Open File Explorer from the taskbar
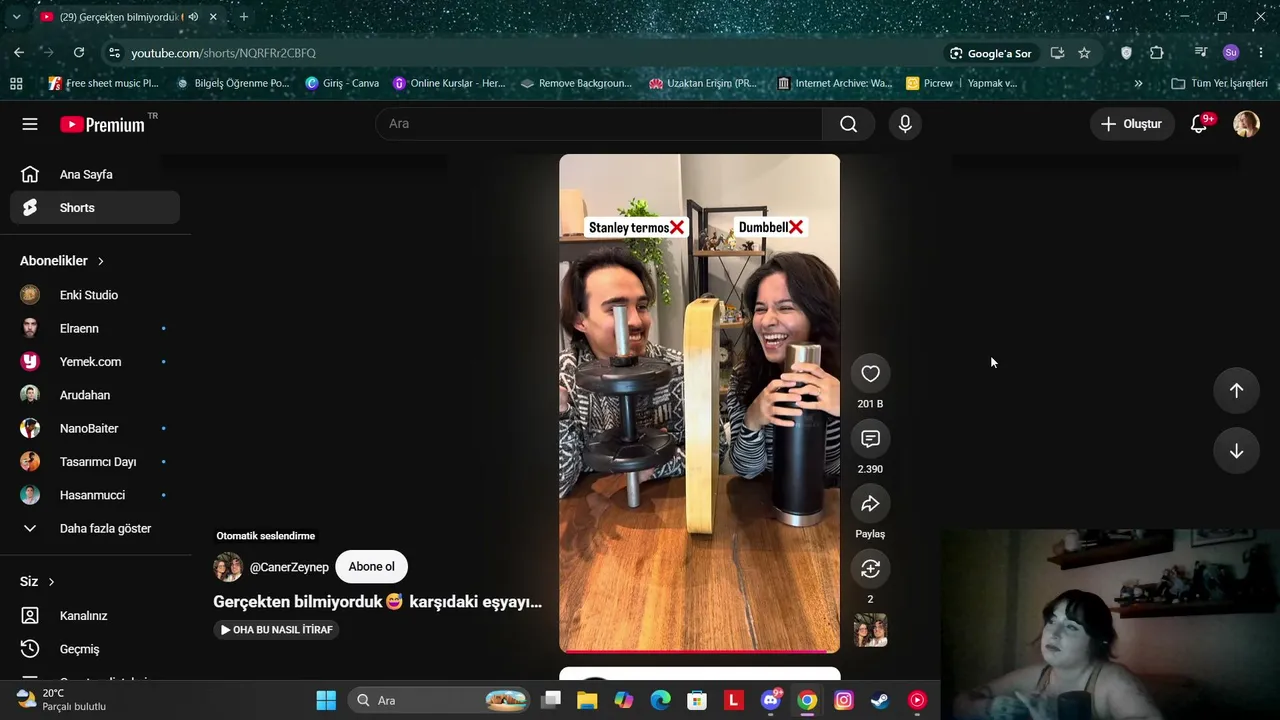Image resolution: width=1280 pixels, height=720 pixels. pyautogui.click(x=587, y=700)
